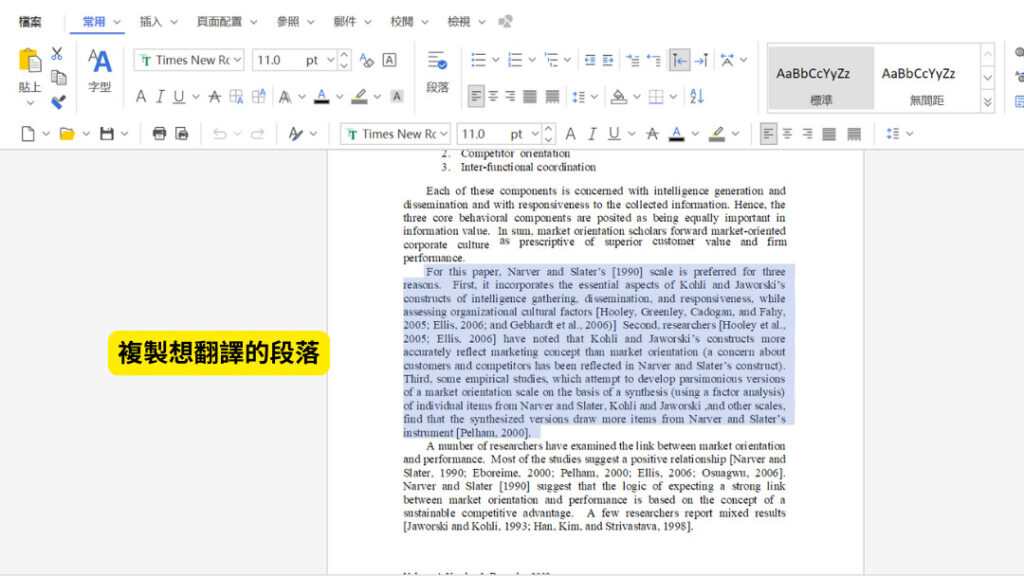The width and height of the screenshot is (1024, 576).
Task: Open ribbon font name dropdown Times New Roman
Action: click(238, 60)
